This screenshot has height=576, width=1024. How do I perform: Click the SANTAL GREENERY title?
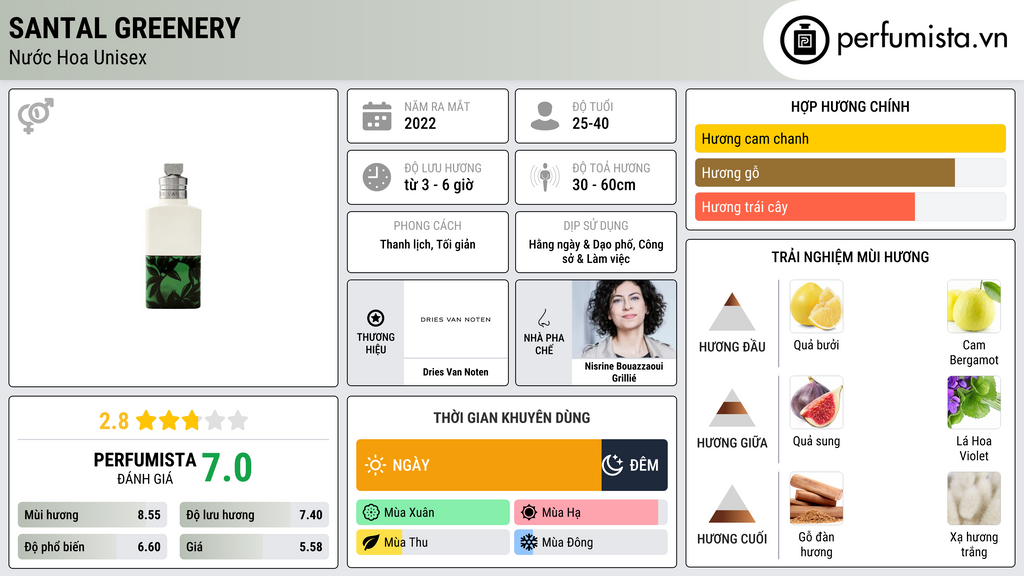(x=125, y=28)
